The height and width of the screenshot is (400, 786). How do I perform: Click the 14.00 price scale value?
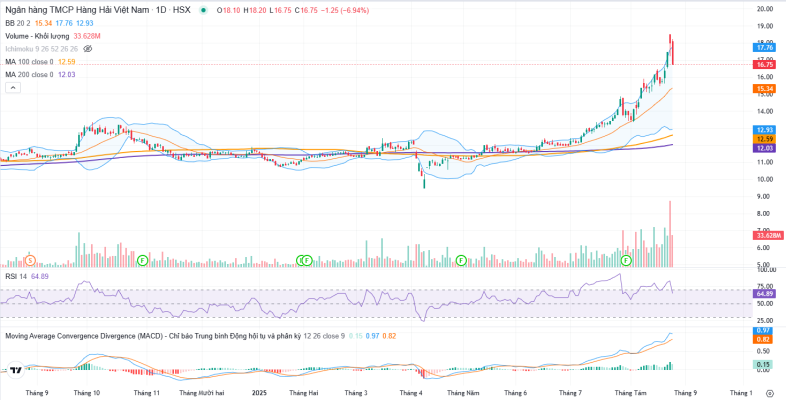tap(765, 111)
